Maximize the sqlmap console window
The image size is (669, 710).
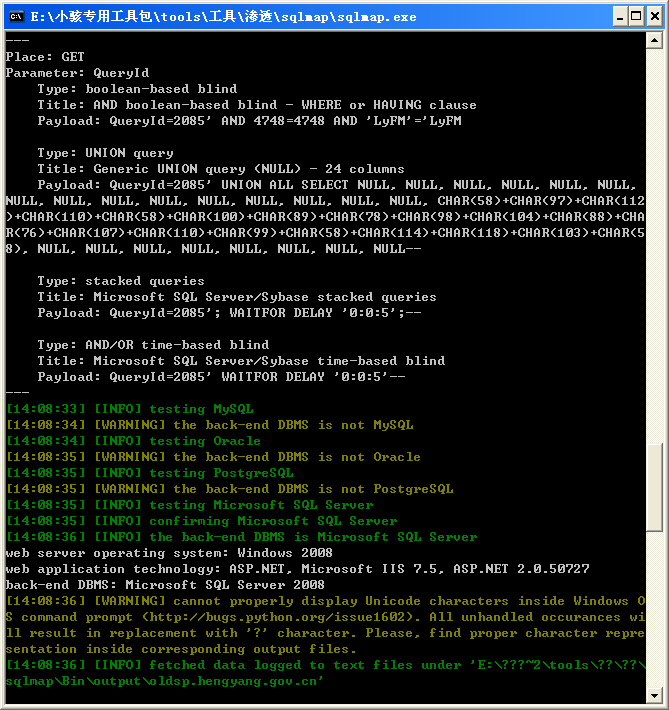pos(636,17)
